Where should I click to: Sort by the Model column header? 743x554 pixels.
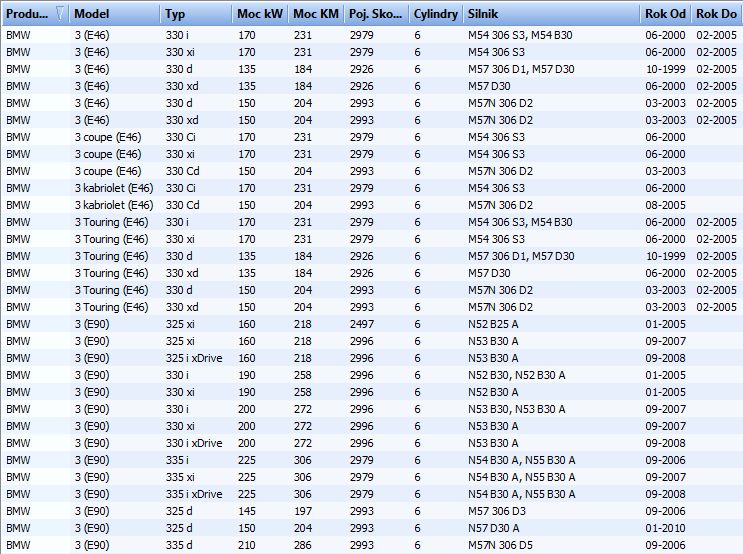pos(115,14)
